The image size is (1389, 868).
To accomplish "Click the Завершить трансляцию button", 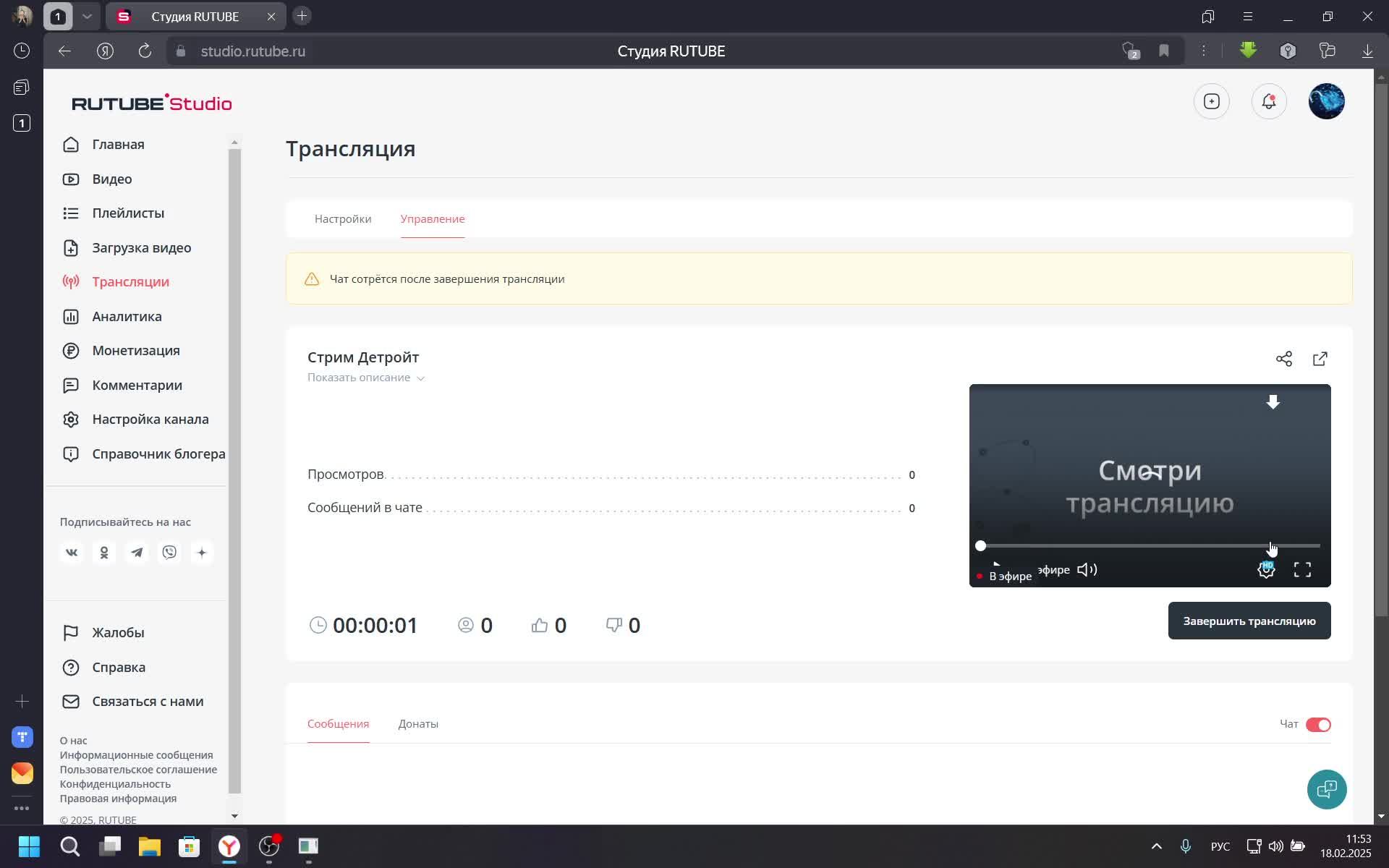I will click(1249, 620).
